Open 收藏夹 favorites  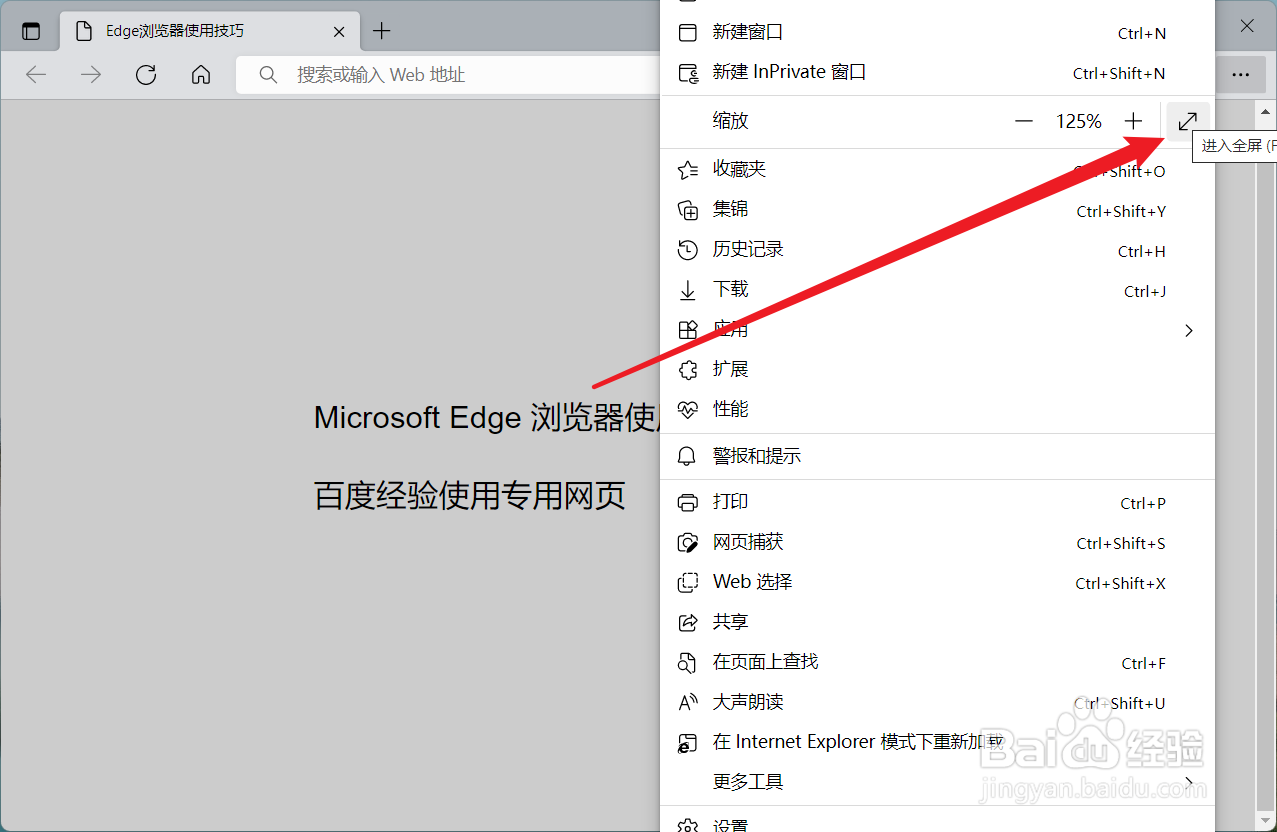(938, 170)
